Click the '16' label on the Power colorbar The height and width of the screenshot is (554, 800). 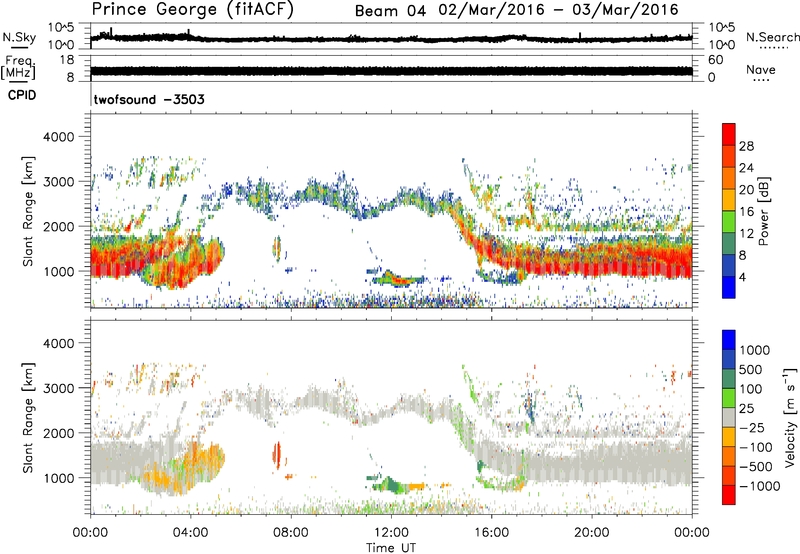[746, 212]
